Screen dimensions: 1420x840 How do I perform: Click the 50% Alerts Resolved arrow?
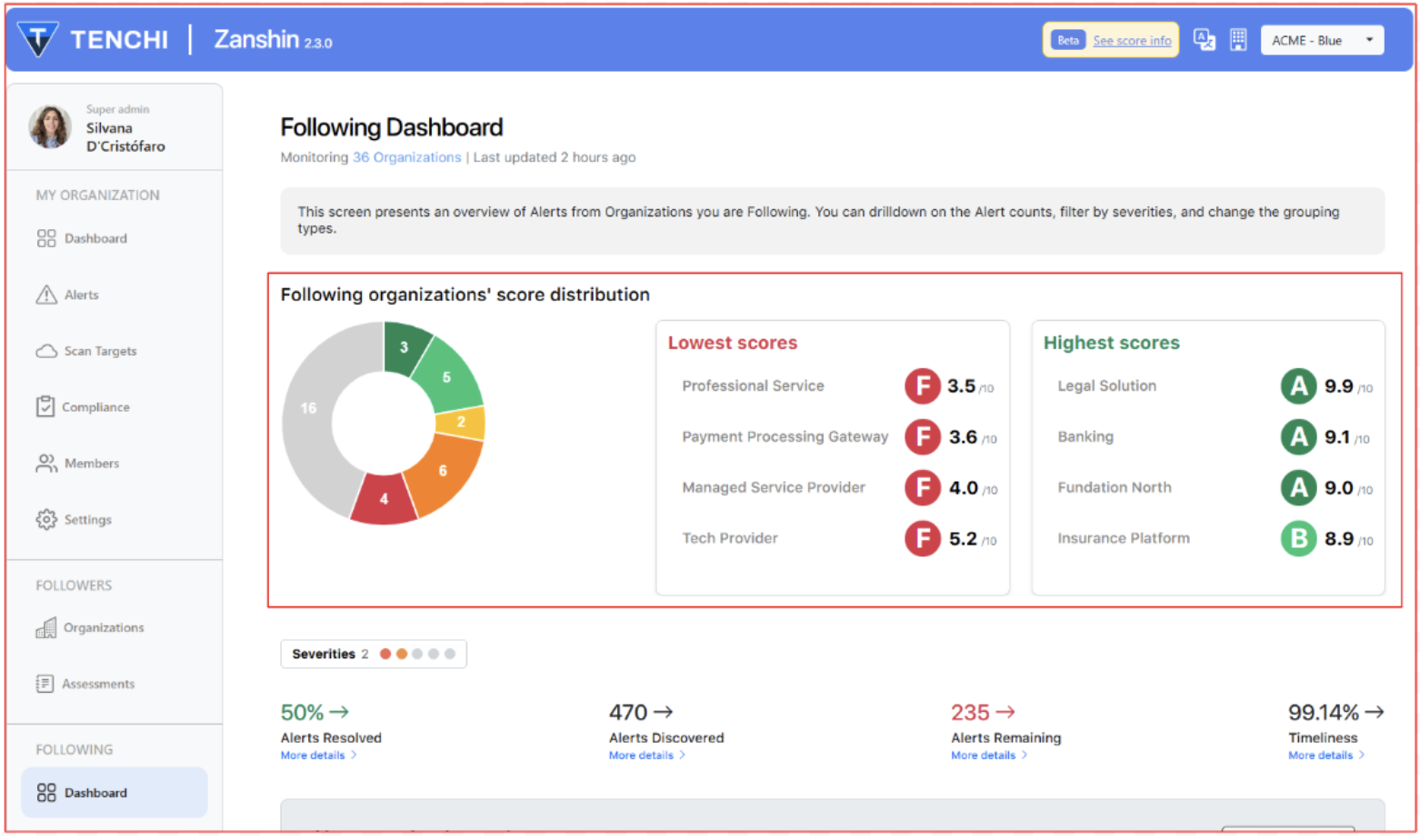pyautogui.click(x=339, y=712)
